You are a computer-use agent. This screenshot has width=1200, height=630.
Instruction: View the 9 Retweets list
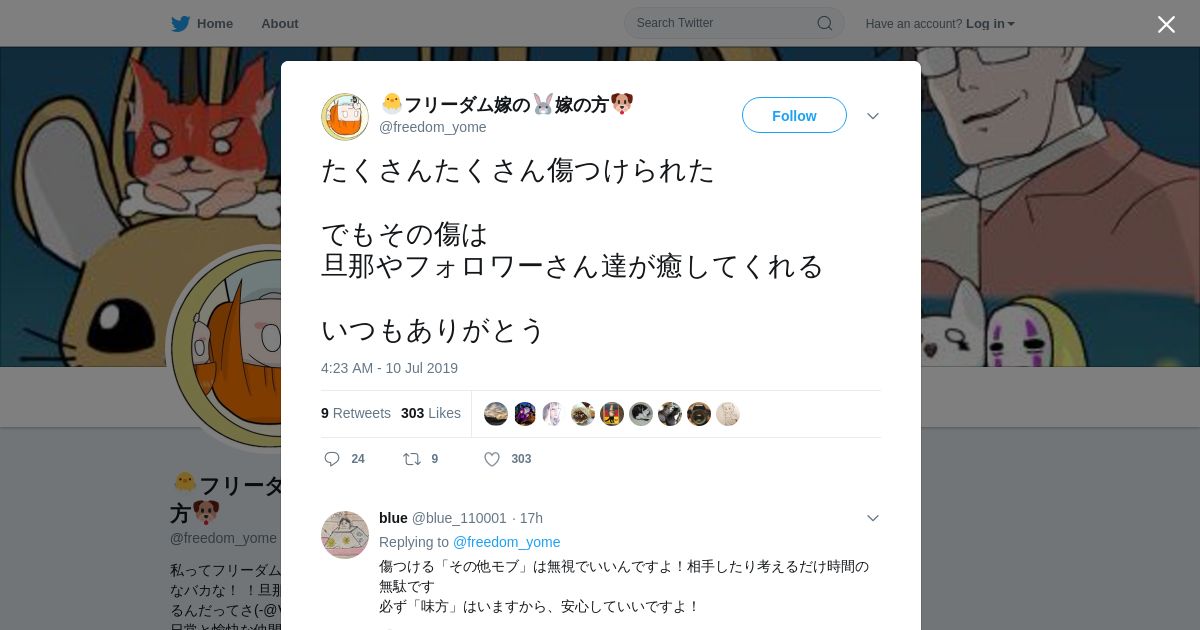click(356, 413)
